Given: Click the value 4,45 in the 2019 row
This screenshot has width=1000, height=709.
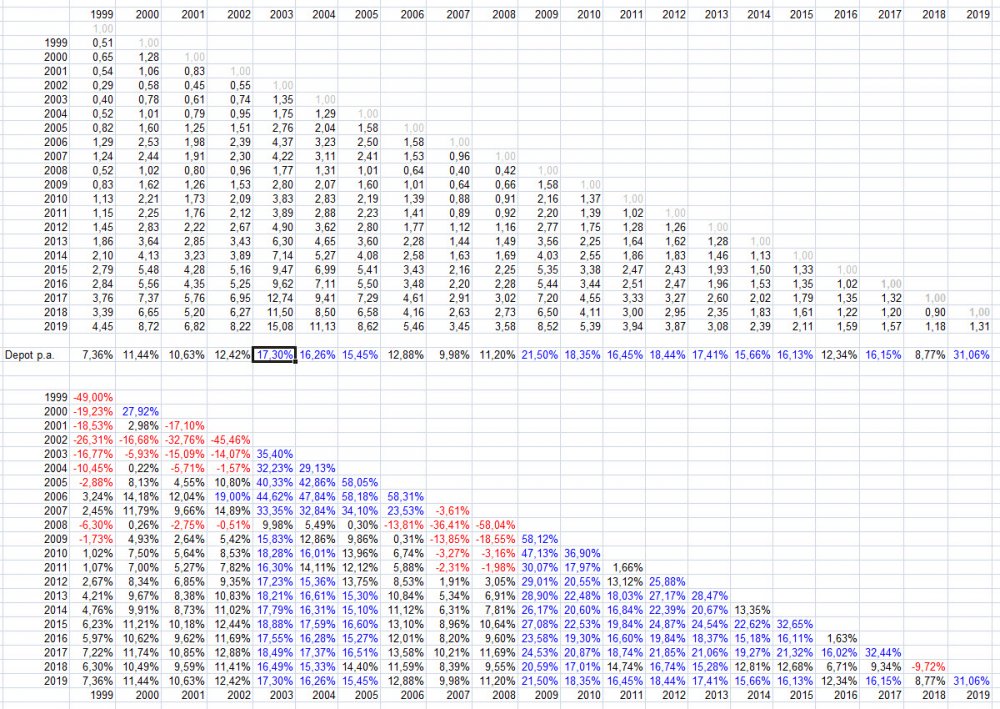Looking at the screenshot, I should coord(103,326).
